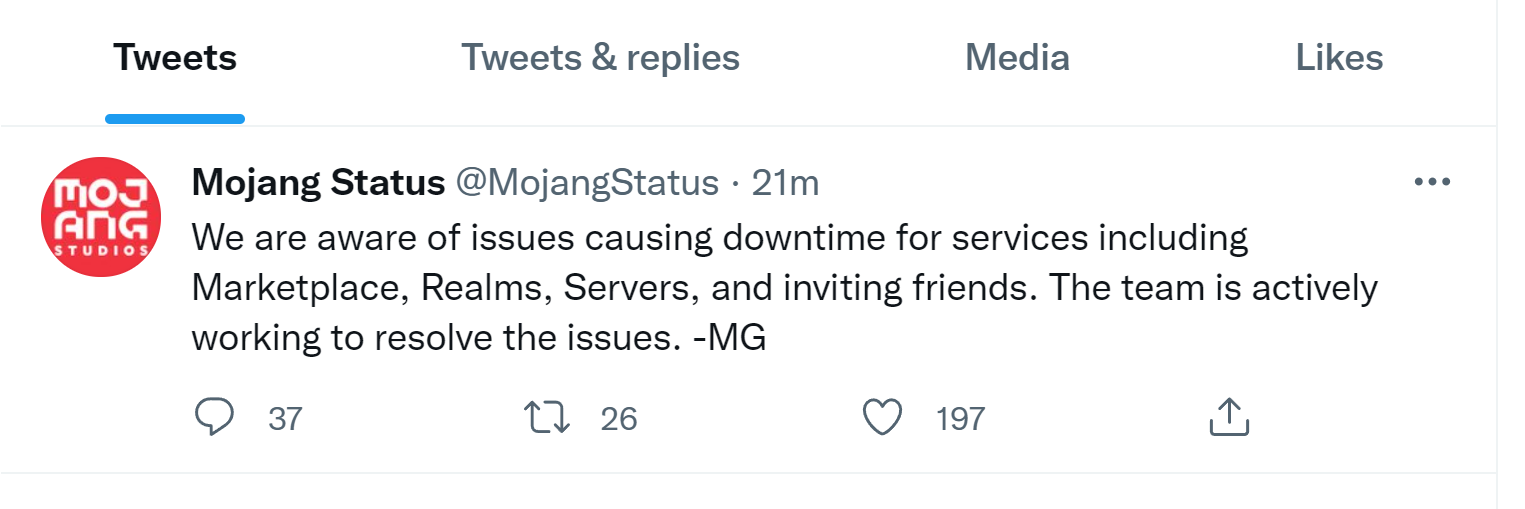Click the share icon under the tweet

1229,417
